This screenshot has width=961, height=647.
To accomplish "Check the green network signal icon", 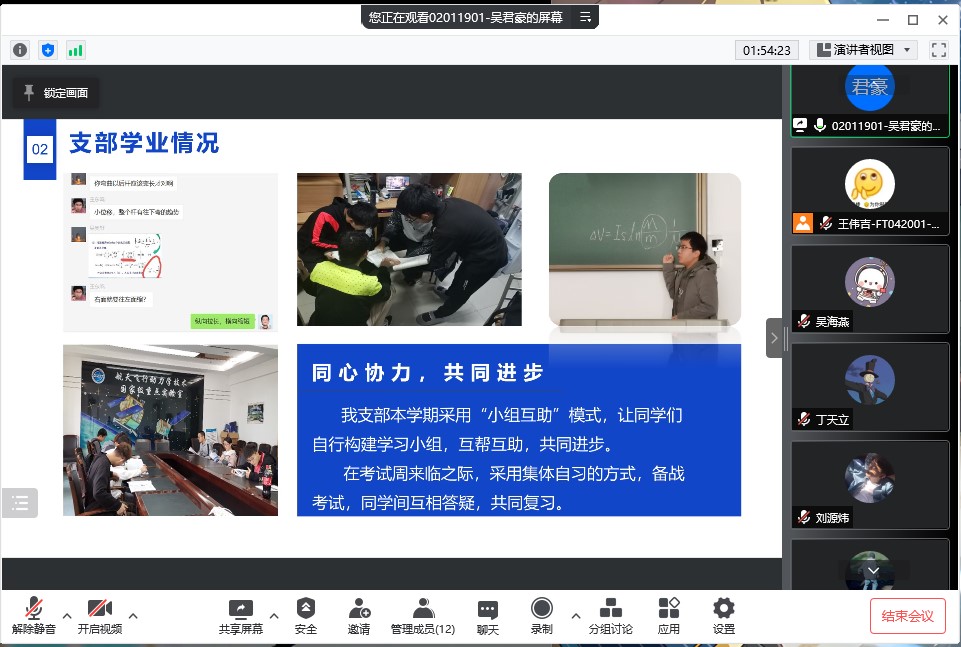I will tap(76, 50).
